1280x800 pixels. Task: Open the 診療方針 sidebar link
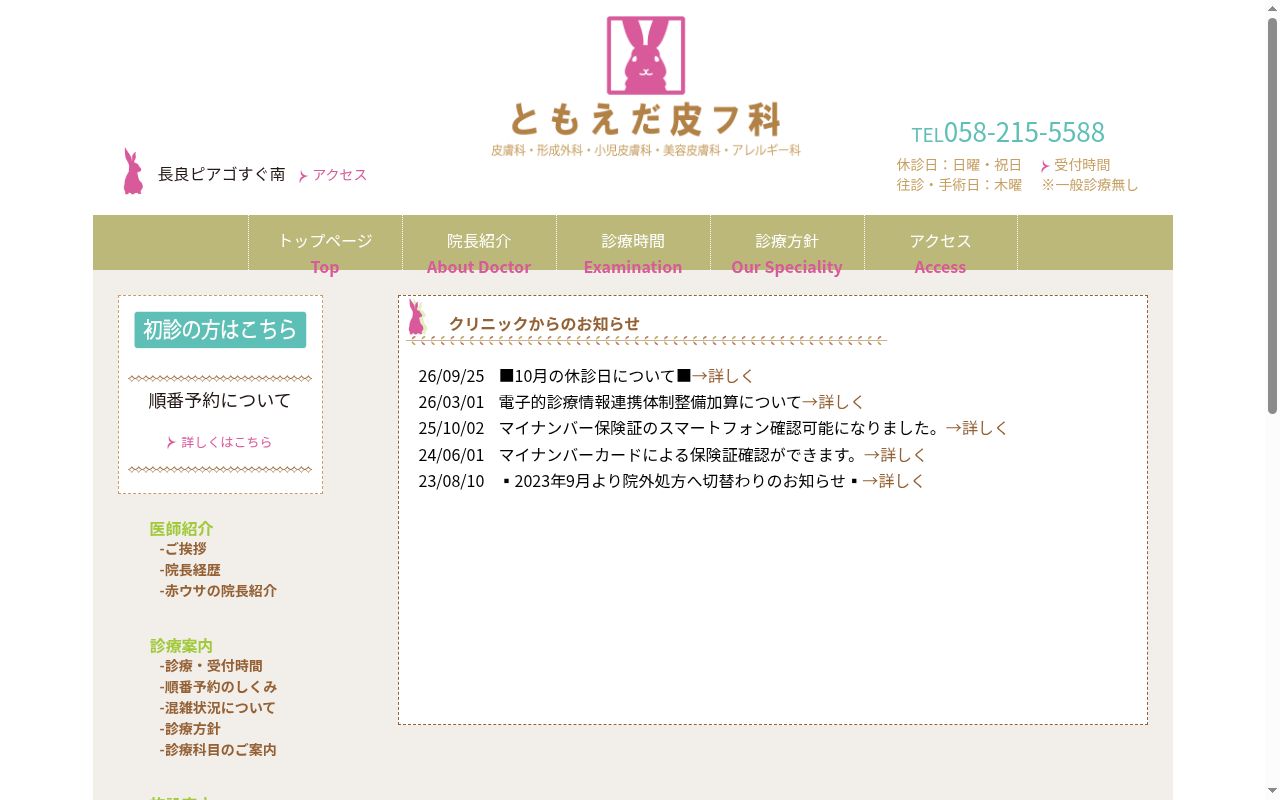190,729
